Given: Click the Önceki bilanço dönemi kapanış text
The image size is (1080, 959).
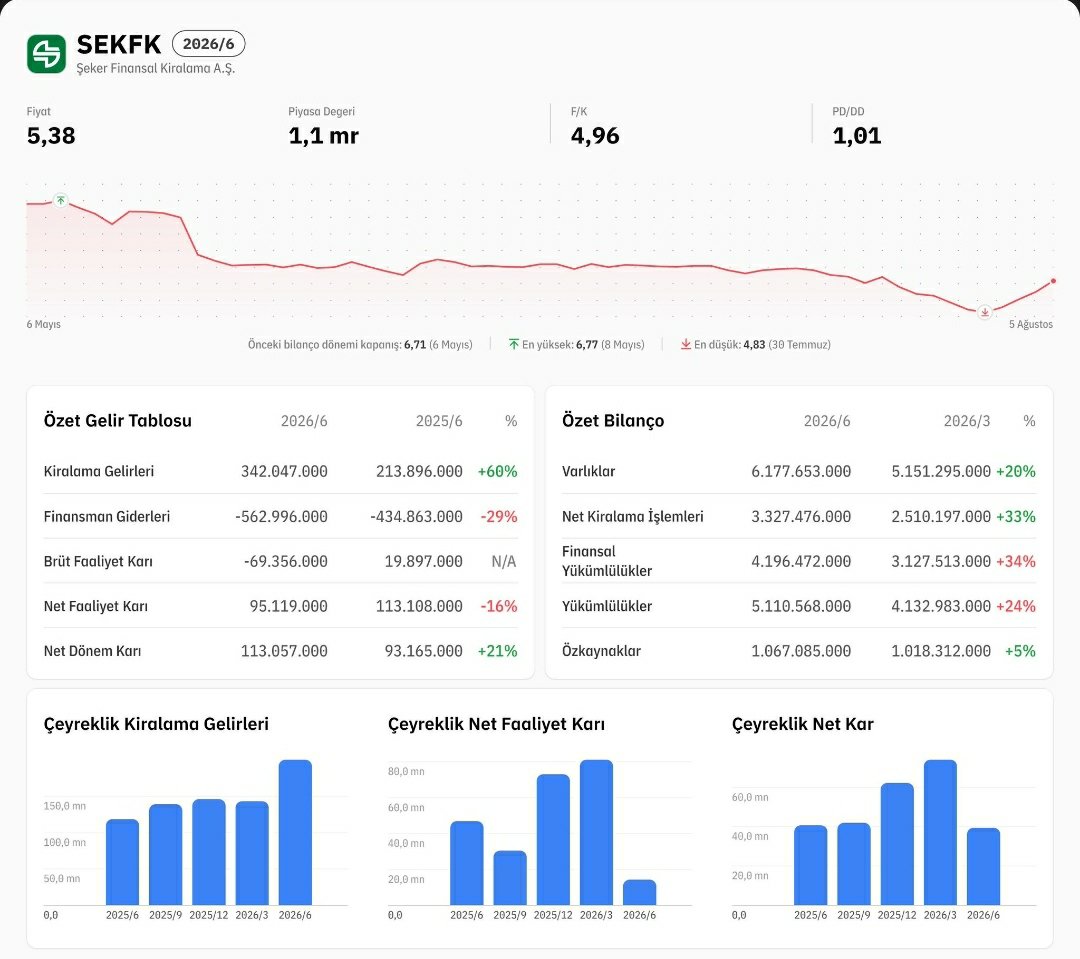Looking at the screenshot, I should click(360, 344).
